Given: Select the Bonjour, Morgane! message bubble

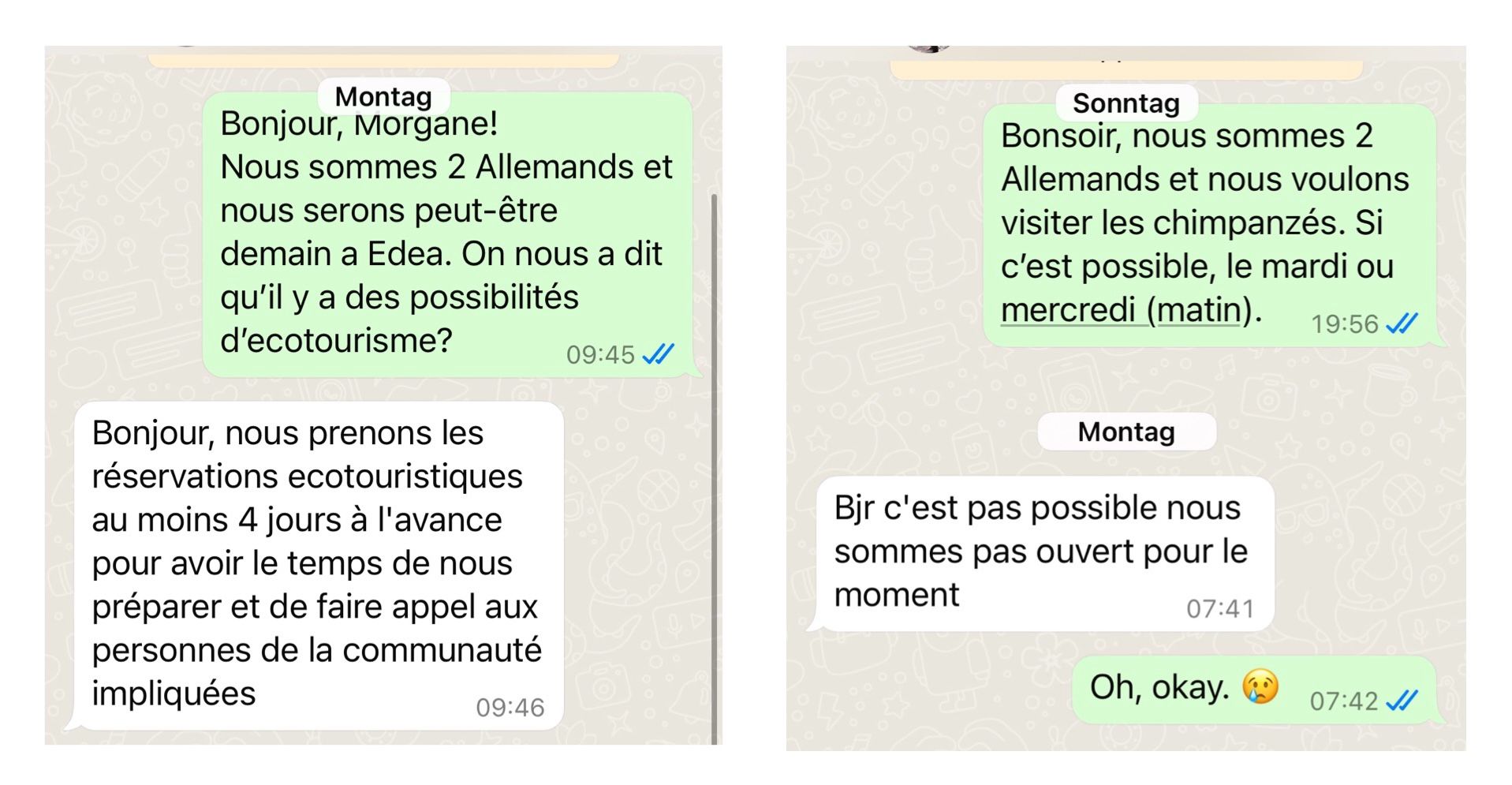Looking at the screenshot, I should click(x=448, y=234).
